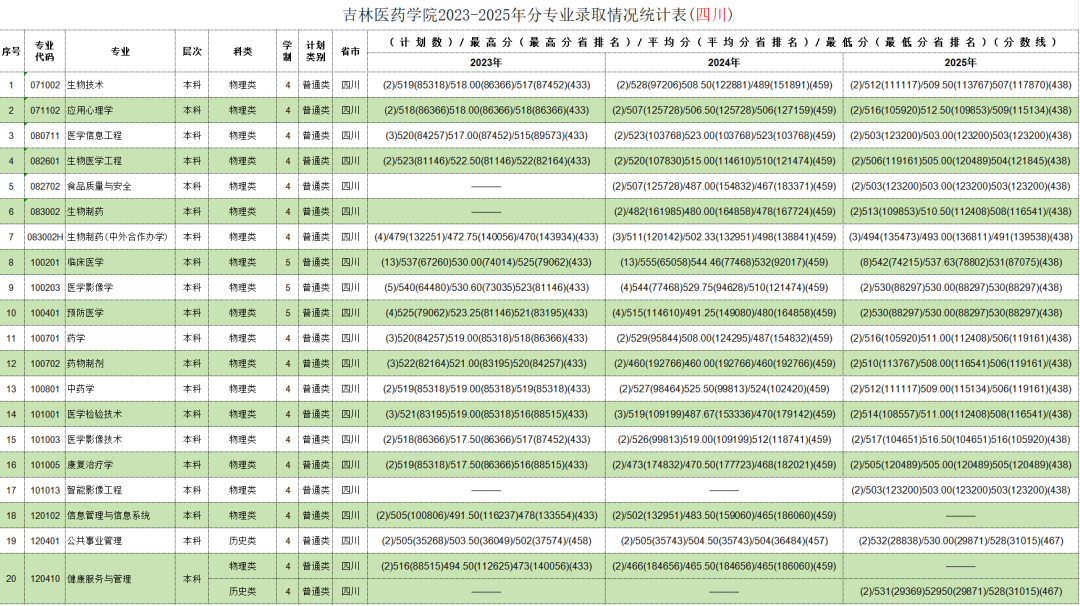Click major code 083002H
Viewport: 1080px width, 606px height.
click(45, 237)
